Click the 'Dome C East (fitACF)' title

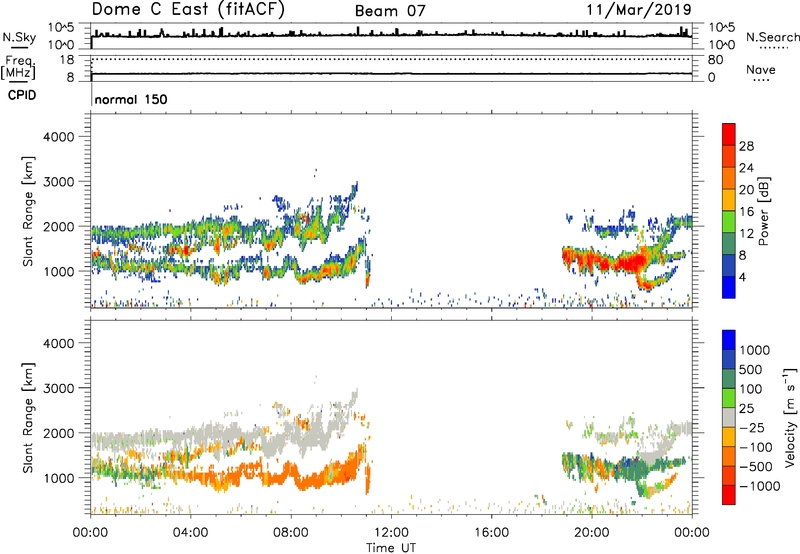(188, 9)
